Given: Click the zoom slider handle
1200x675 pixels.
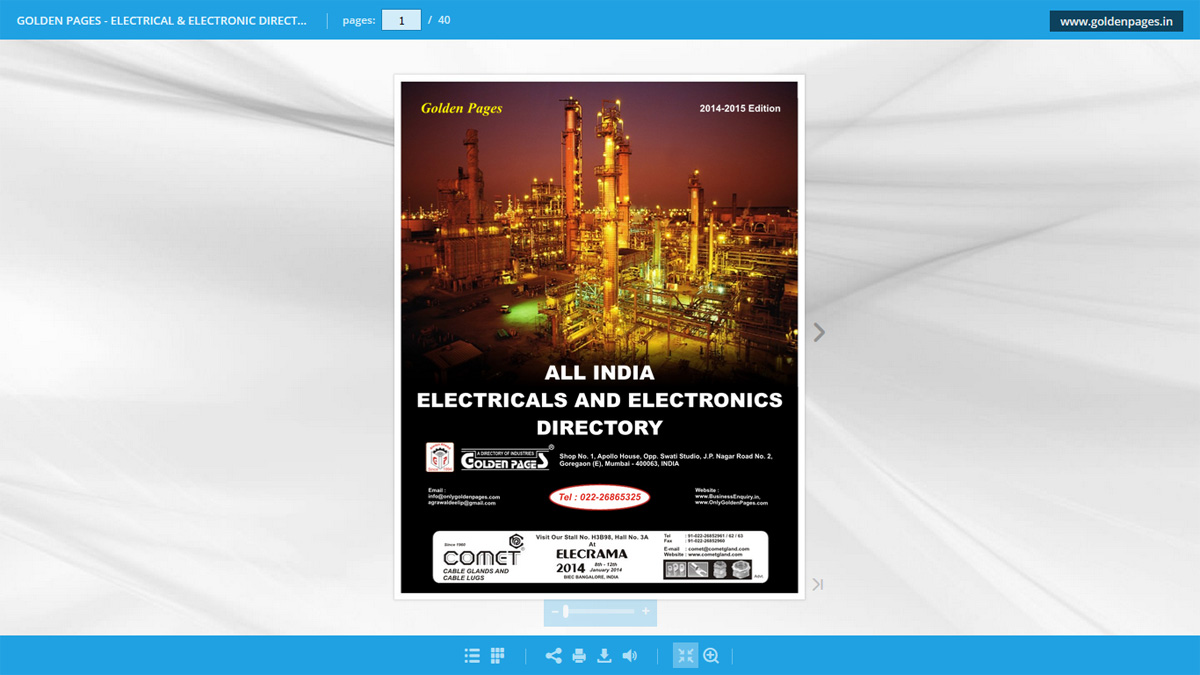Looking at the screenshot, I should [566, 611].
